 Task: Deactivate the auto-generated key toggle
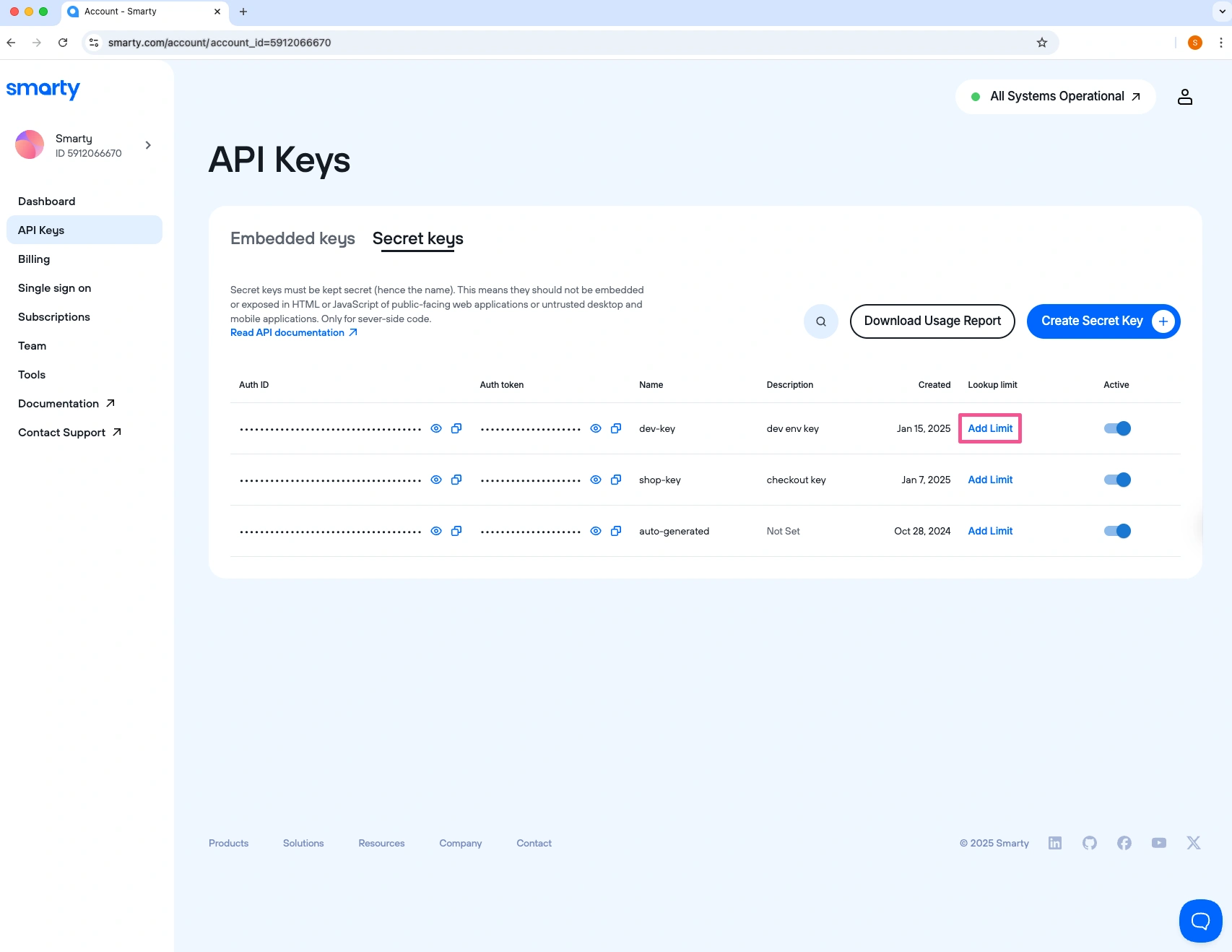pyautogui.click(x=1117, y=531)
